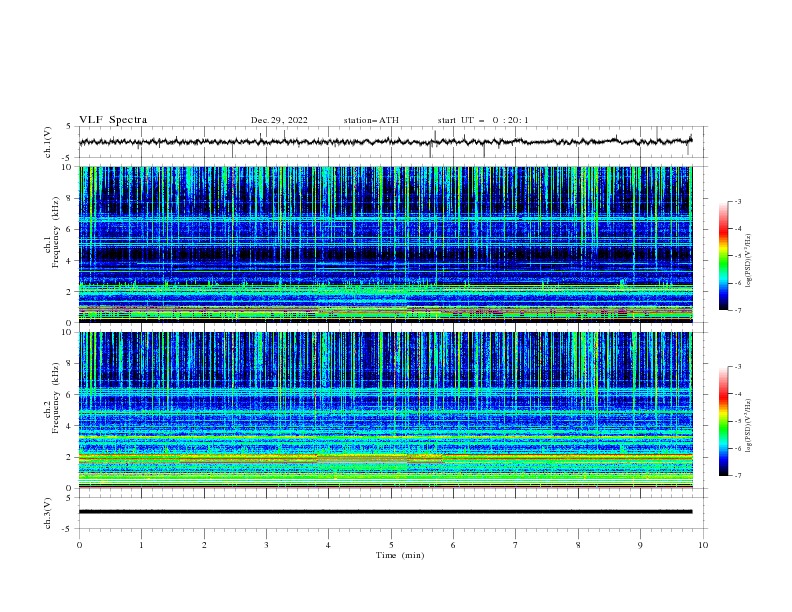
Task: Click the "-7" tick on ch.1 colorbar
Action: (738, 311)
